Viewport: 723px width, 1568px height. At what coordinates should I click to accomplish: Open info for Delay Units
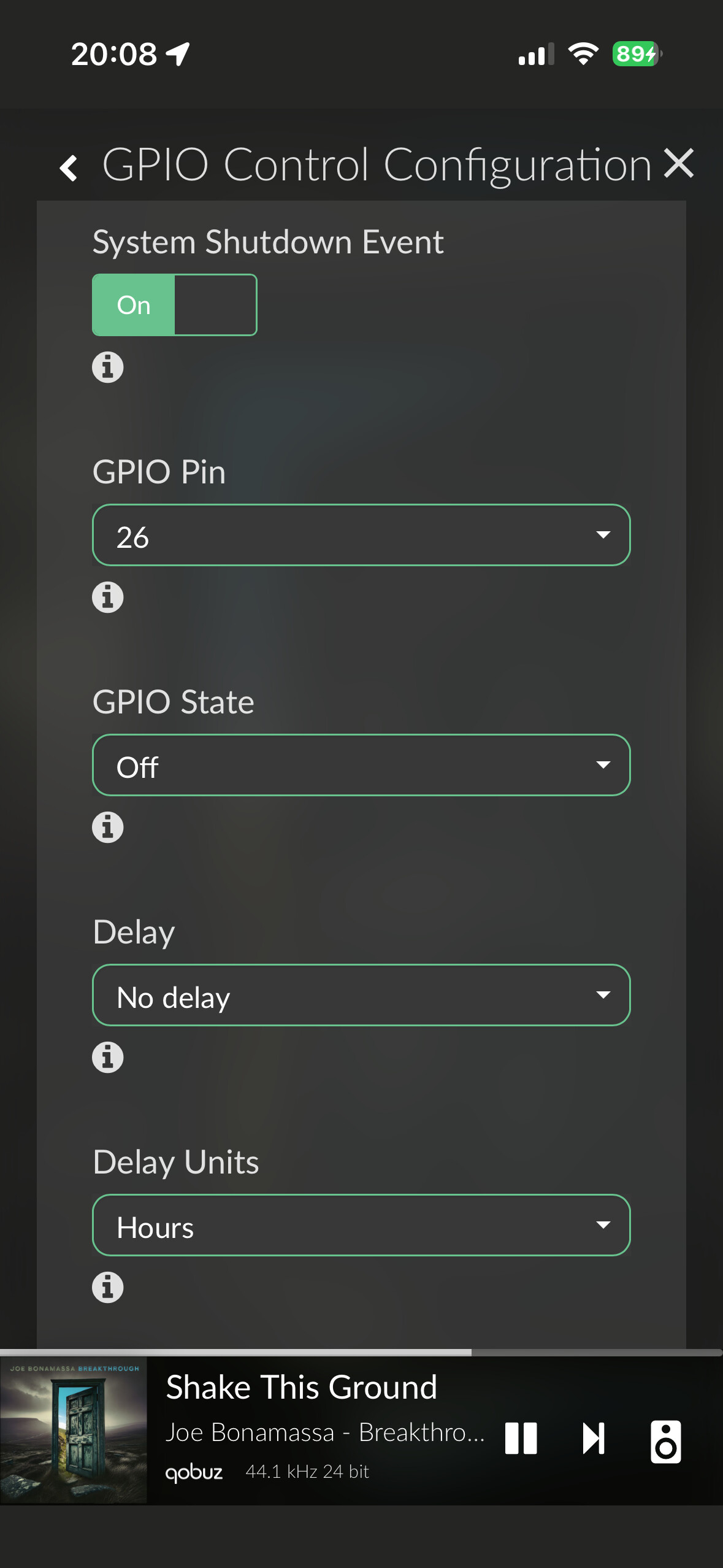pyautogui.click(x=108, y=1288)
